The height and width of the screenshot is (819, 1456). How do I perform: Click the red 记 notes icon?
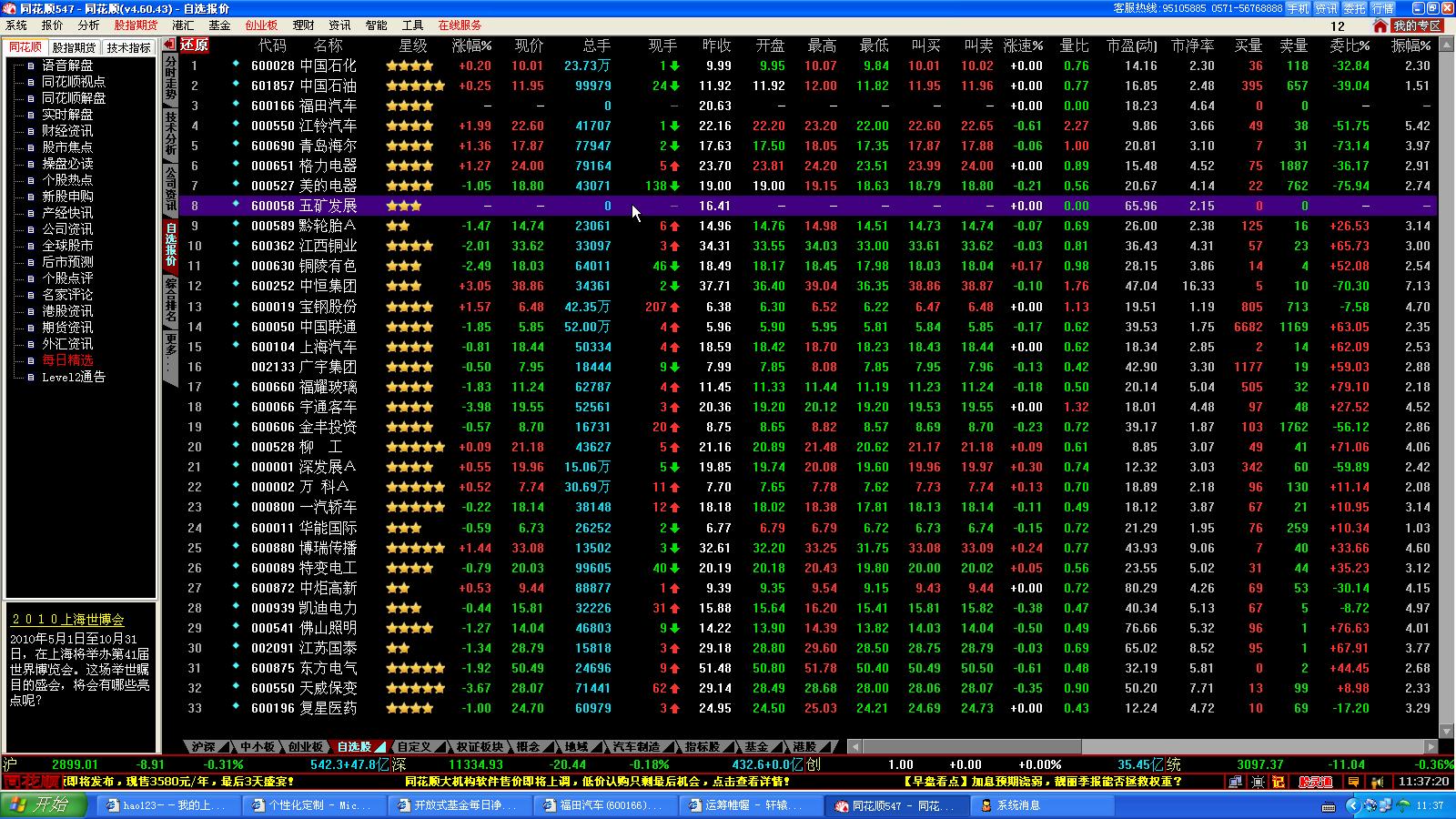[x=1278, y=782]
